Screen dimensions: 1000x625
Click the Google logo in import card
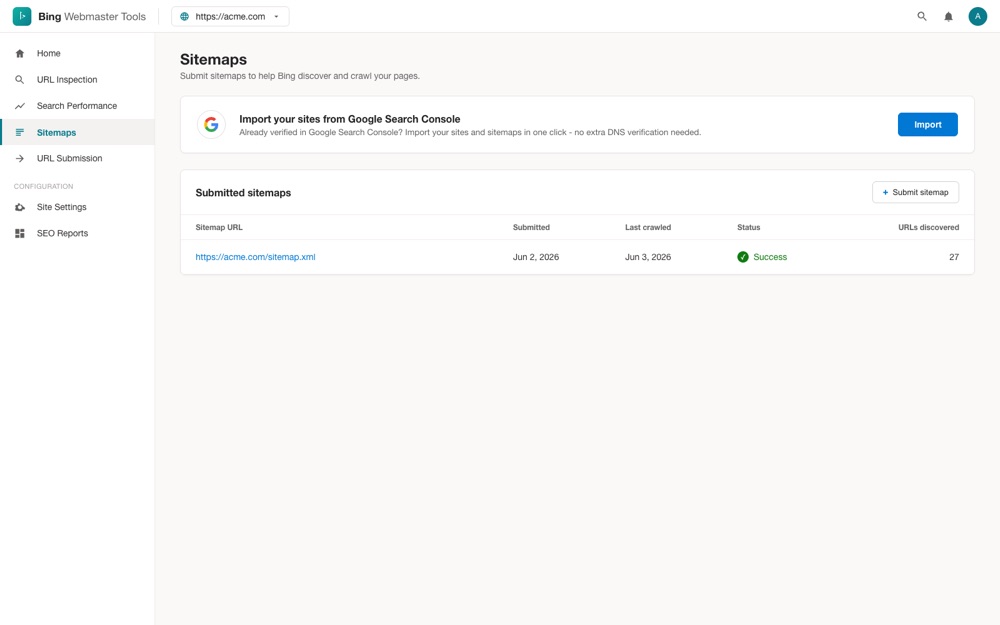pos(211,124)
